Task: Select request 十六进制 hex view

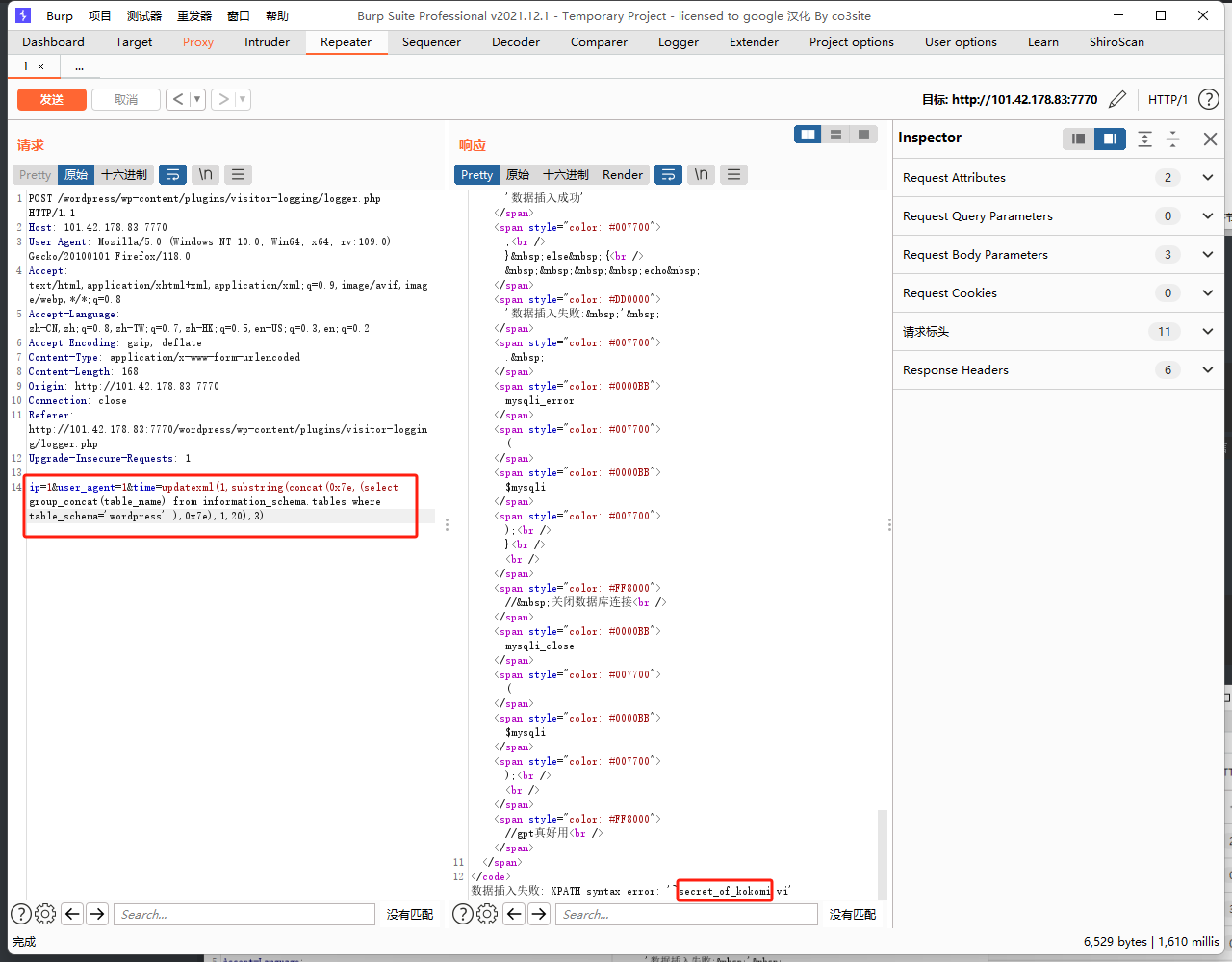Action: tap(124, 174)
